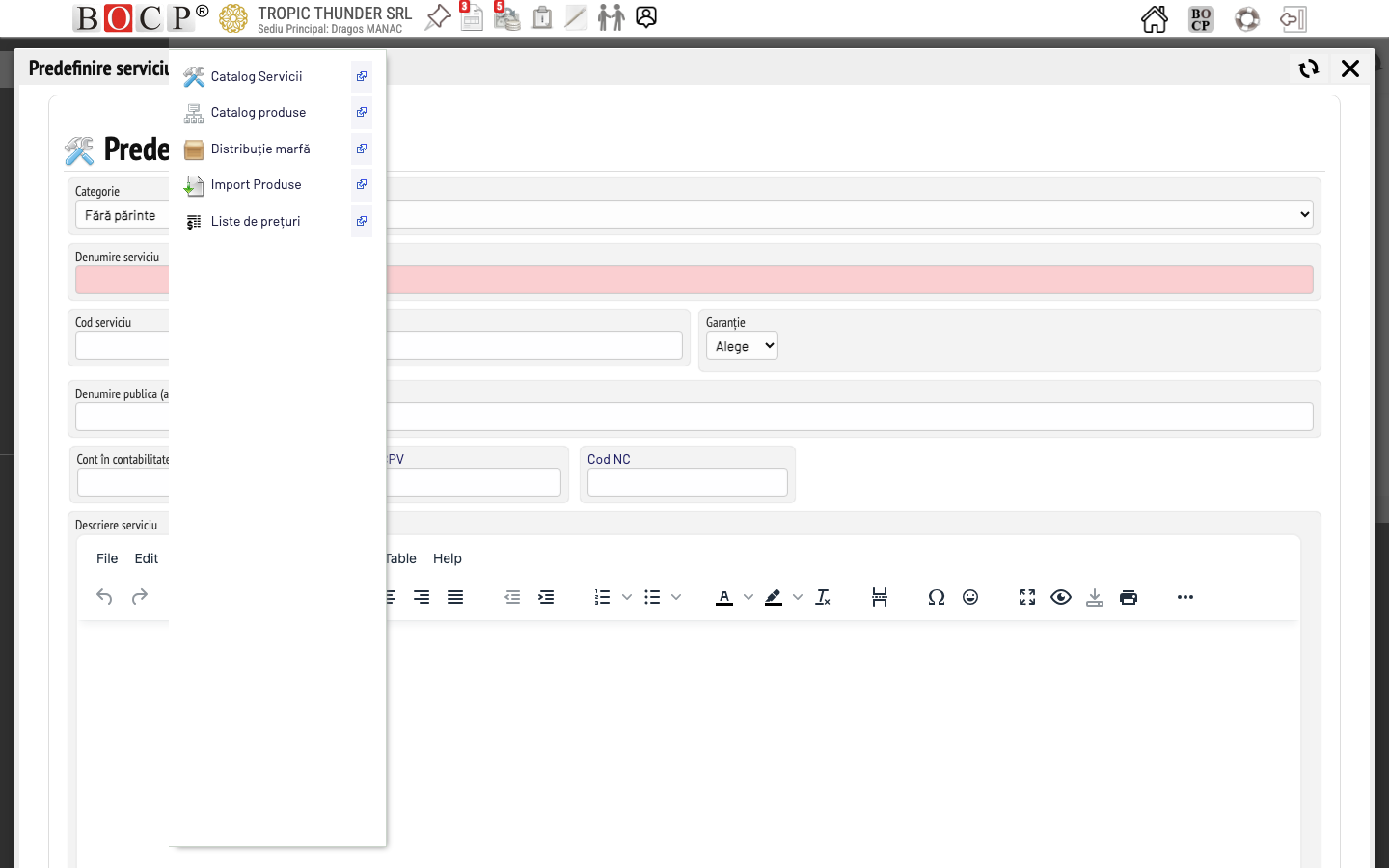Open Liste de prețuri
The width and height of the screenshot is (1389, 868).
coord(255,221)
